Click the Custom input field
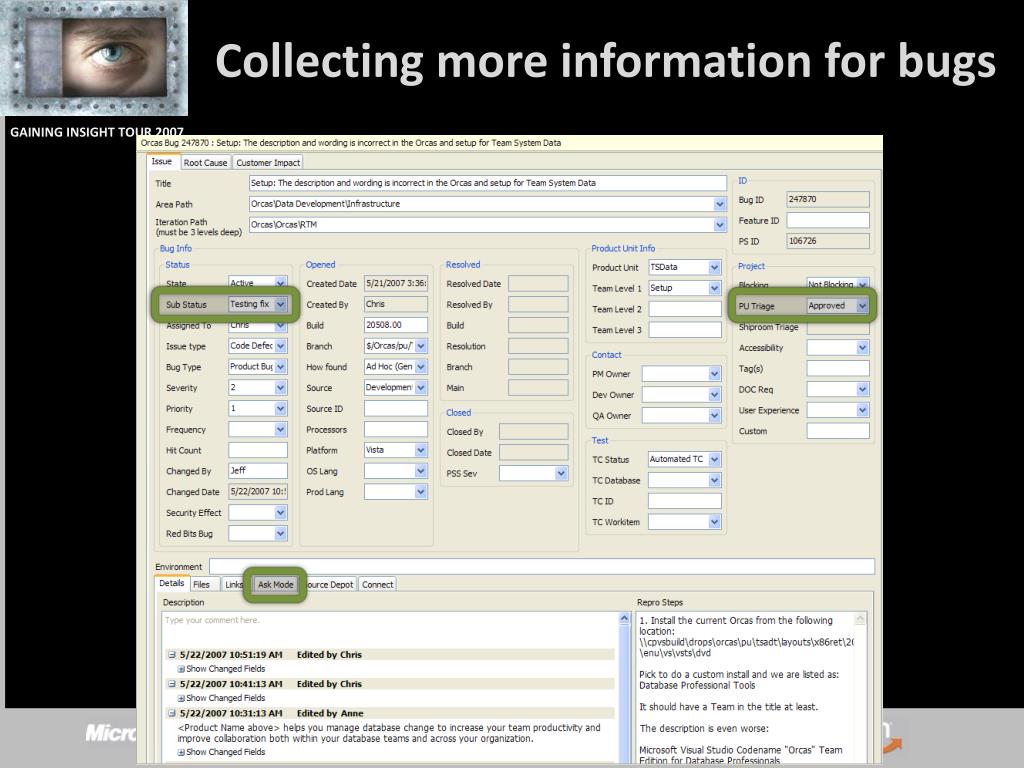Screen dimensions: 1024x768 point(838,431)
